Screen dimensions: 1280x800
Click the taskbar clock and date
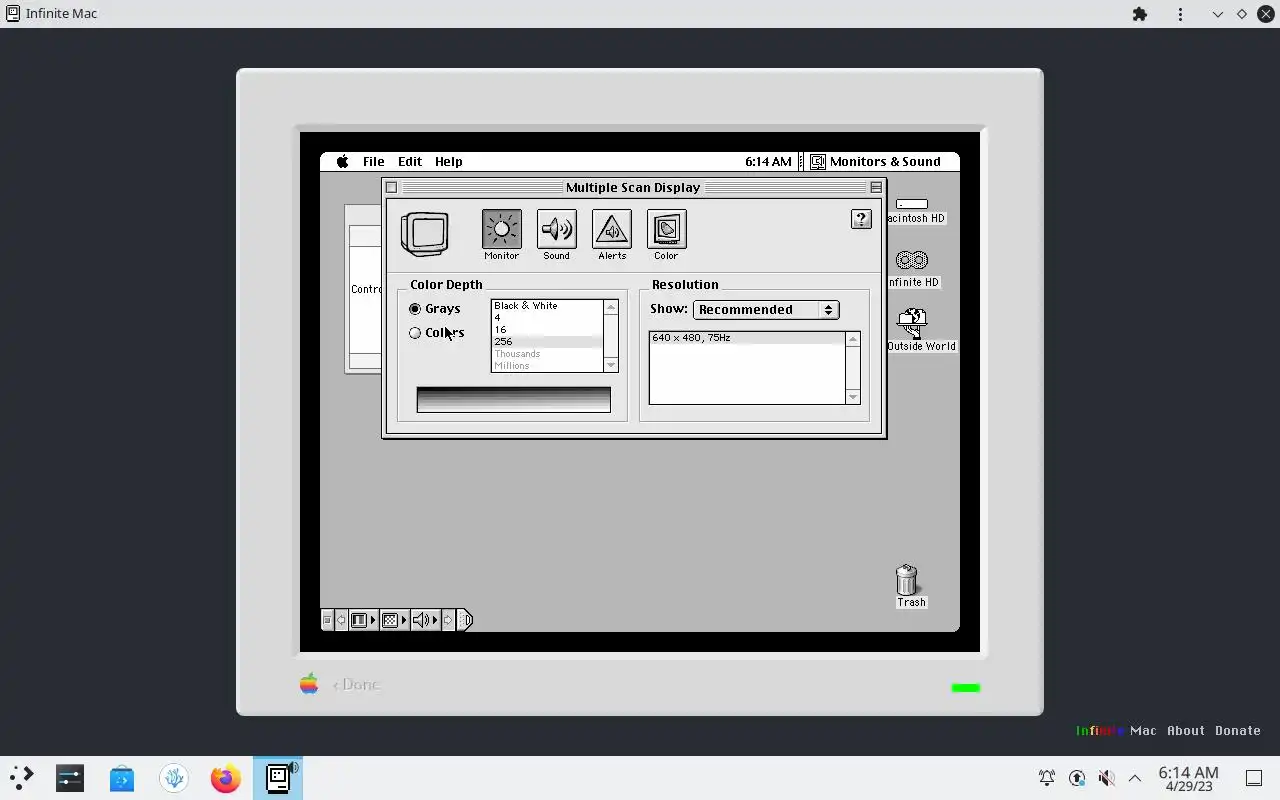coord(1189,778)
